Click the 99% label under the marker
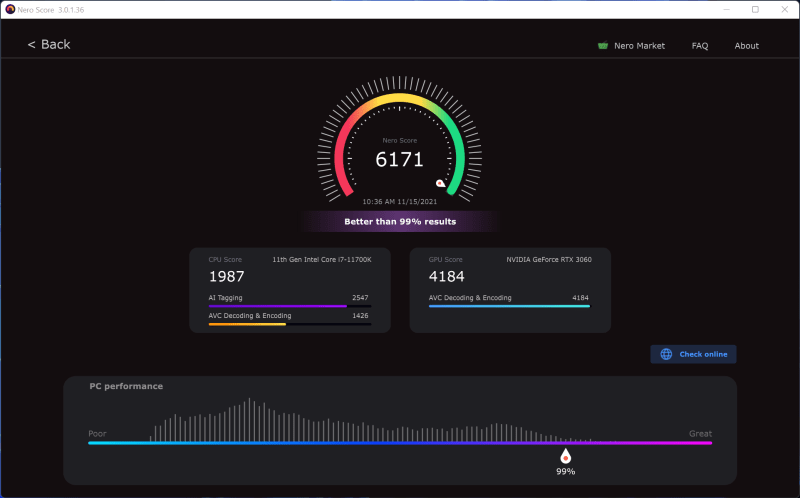Image resolution: width=800 pixels, height=498 pixels. pos(565,471)
